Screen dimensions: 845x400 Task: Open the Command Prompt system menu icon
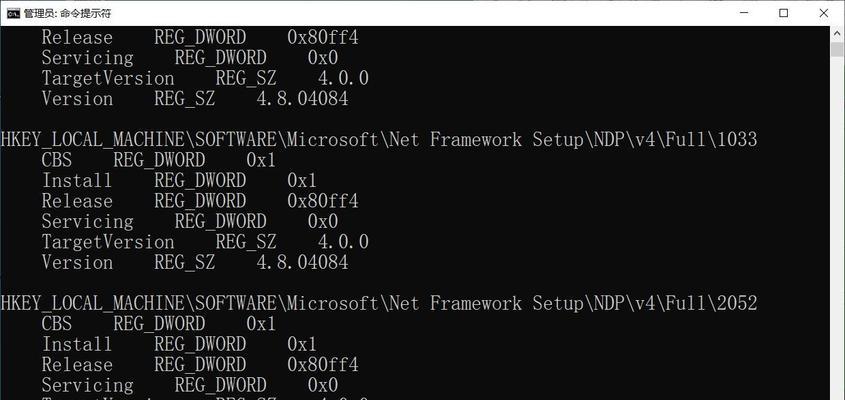(x=13, y=13)
